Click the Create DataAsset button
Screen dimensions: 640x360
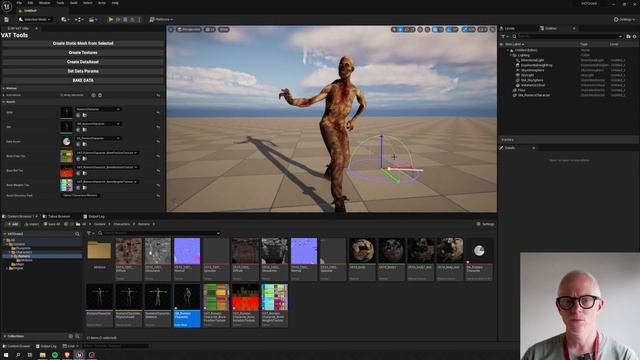[x=83, y=62]
